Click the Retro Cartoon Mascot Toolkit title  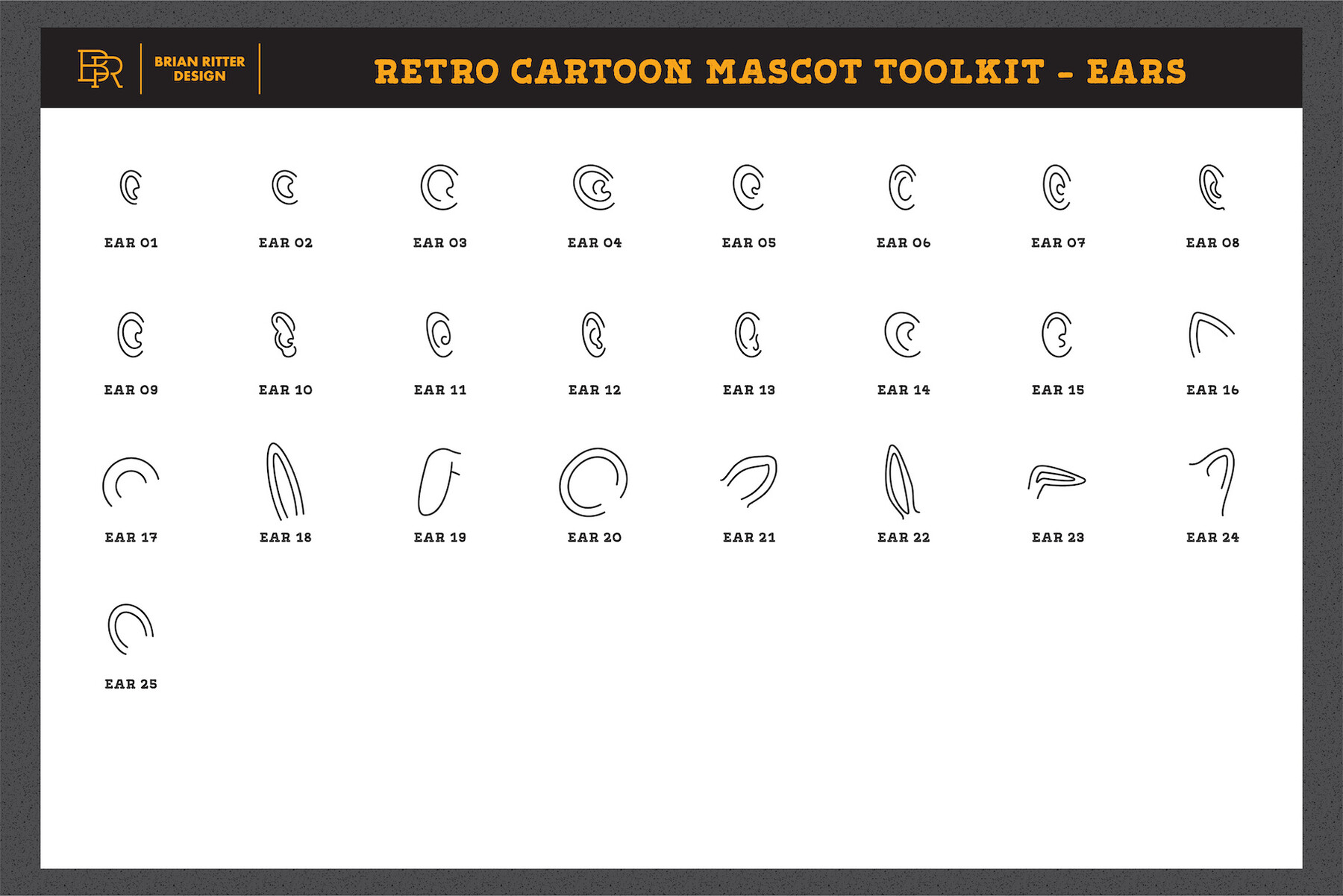780,72
